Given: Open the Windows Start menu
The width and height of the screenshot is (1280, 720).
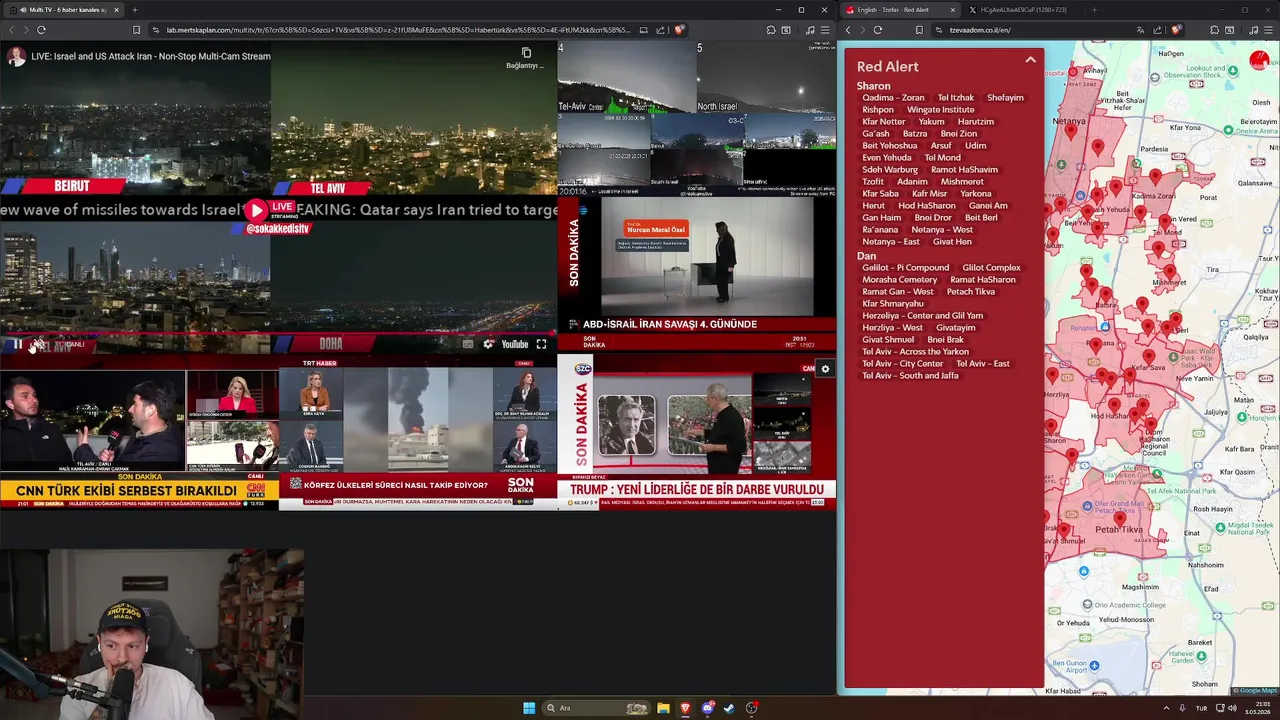Looking at the screenshot, I should point(529,708).
